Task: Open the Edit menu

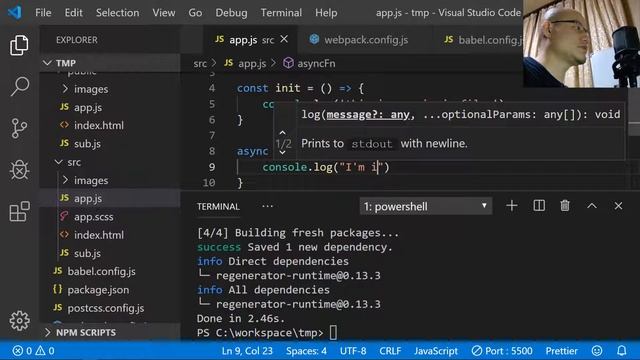Action: (73, 13)
